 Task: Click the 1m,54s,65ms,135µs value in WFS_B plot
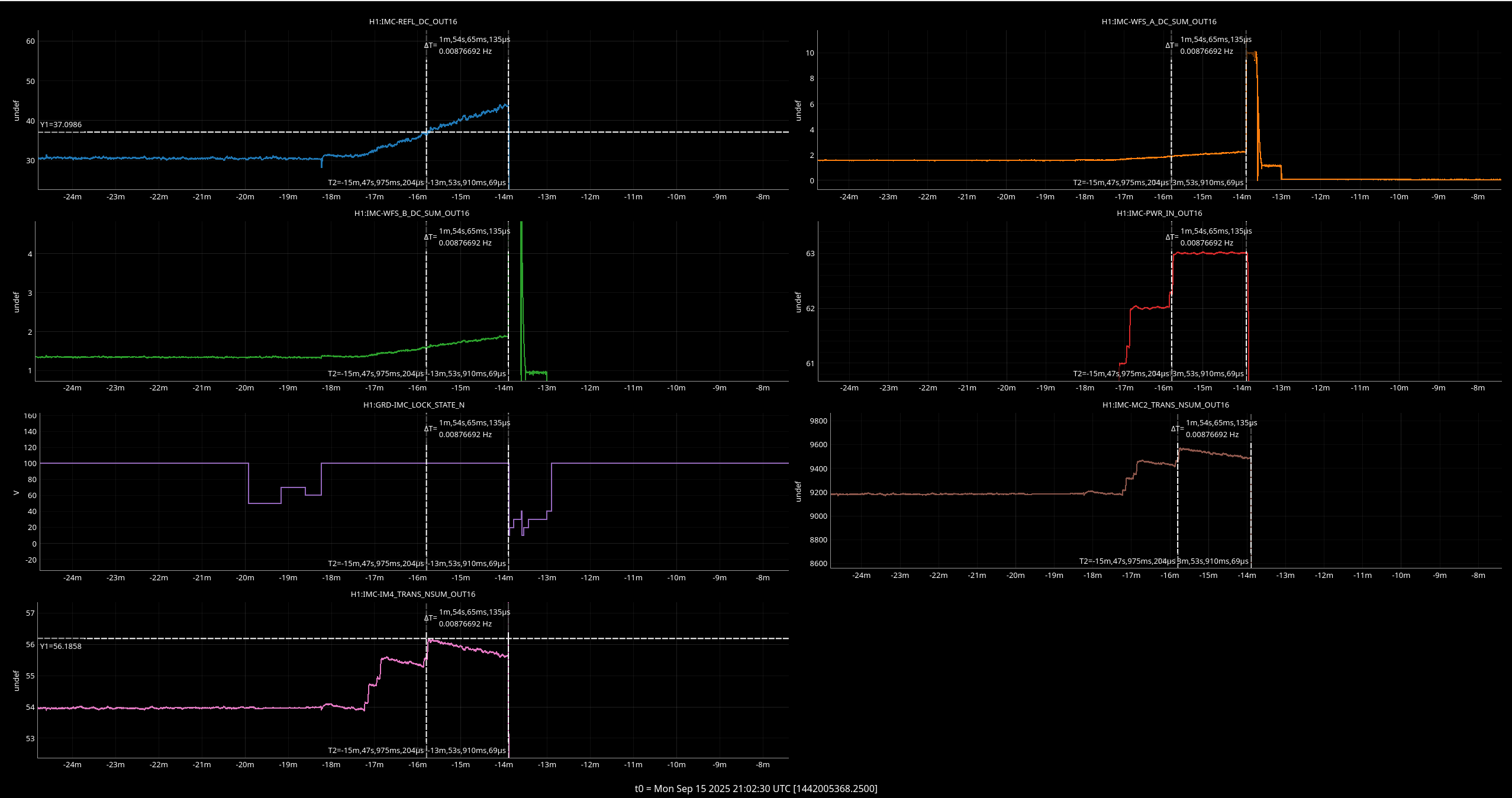pos(475,231)
